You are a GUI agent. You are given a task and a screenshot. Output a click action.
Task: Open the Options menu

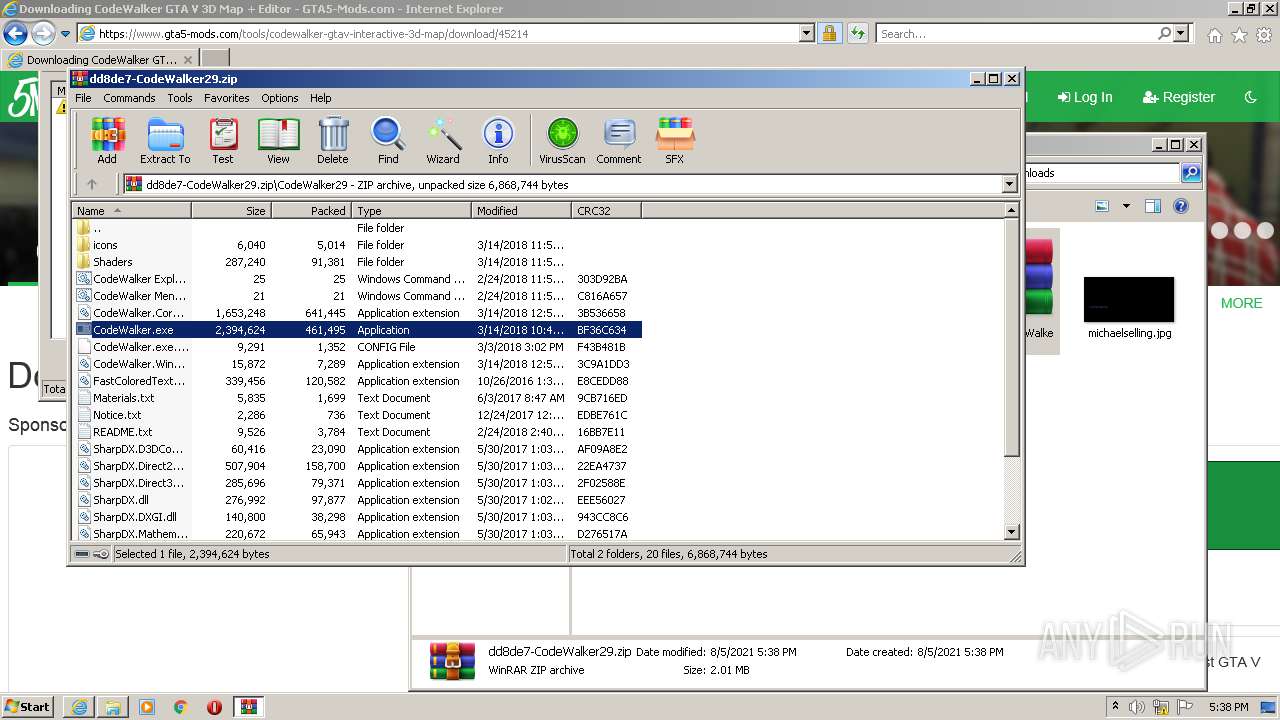tap(280, 98)
